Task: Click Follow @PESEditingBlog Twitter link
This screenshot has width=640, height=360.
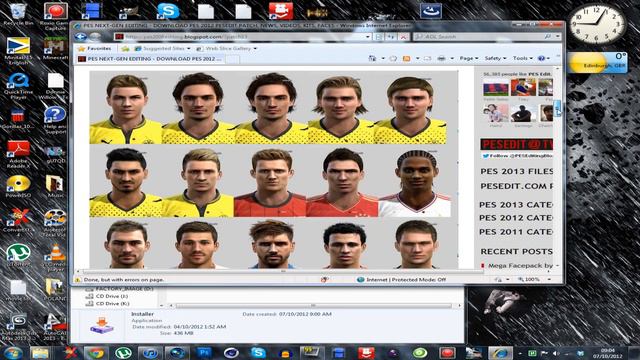Action: [518, 156]
